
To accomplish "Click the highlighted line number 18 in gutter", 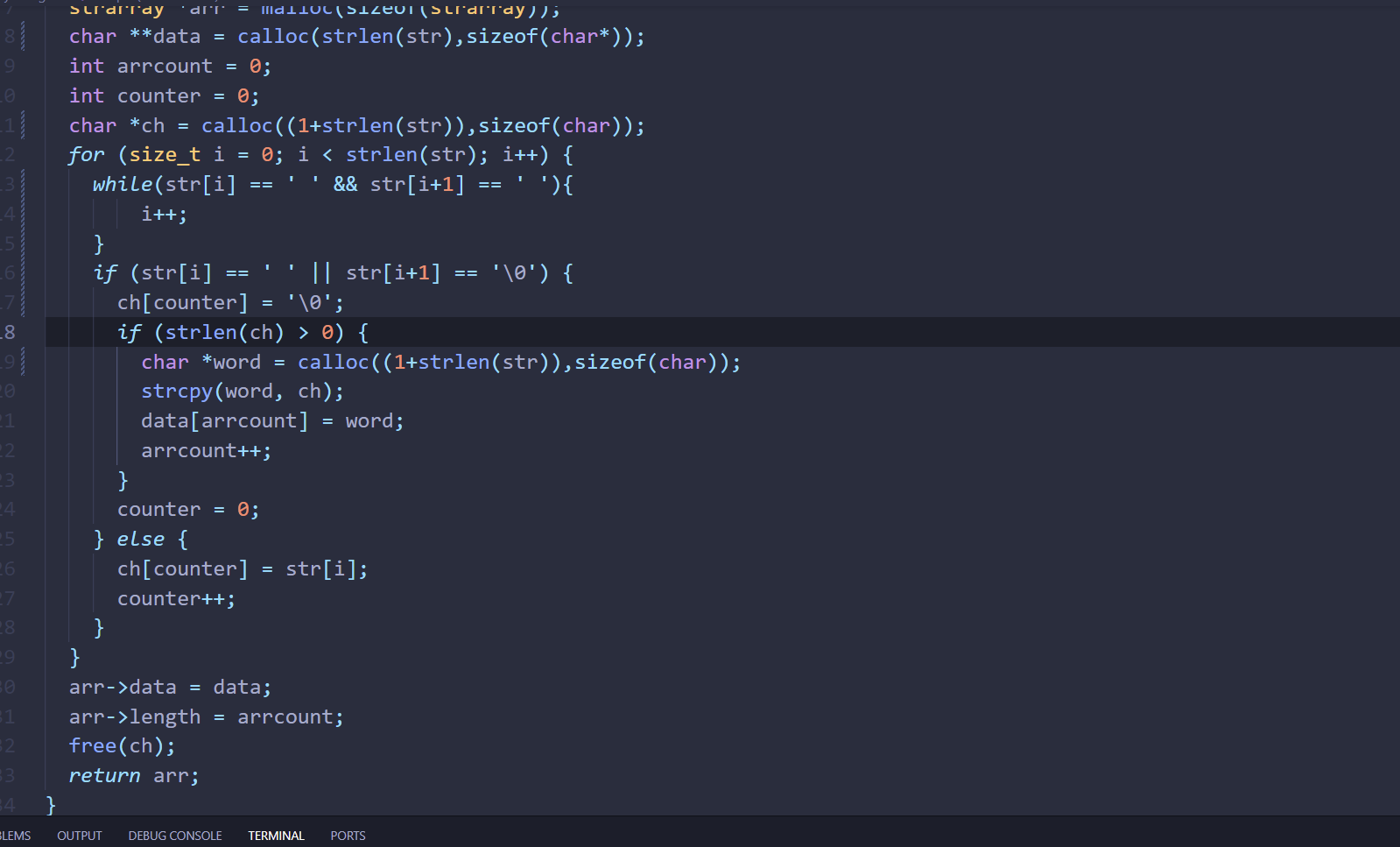I will tap(8, 332).
